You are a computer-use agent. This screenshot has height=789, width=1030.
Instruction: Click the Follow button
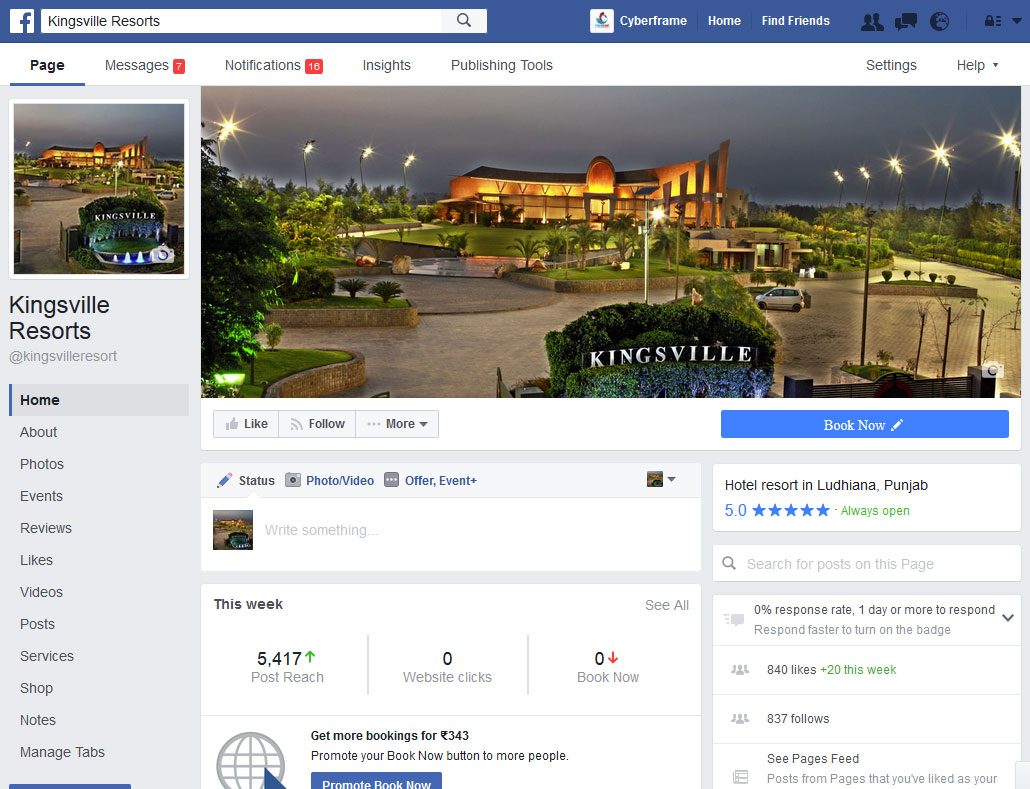pos(317,424)
